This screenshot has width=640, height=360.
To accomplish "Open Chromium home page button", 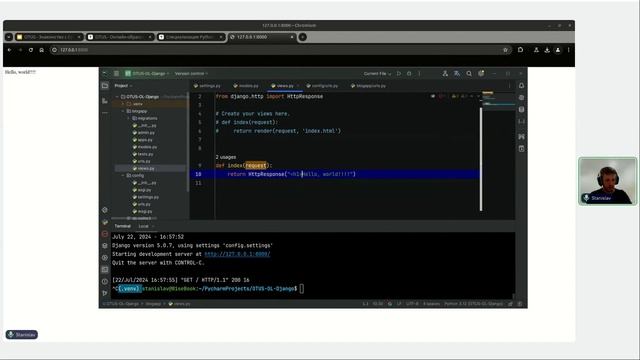I will click(41, 50).
